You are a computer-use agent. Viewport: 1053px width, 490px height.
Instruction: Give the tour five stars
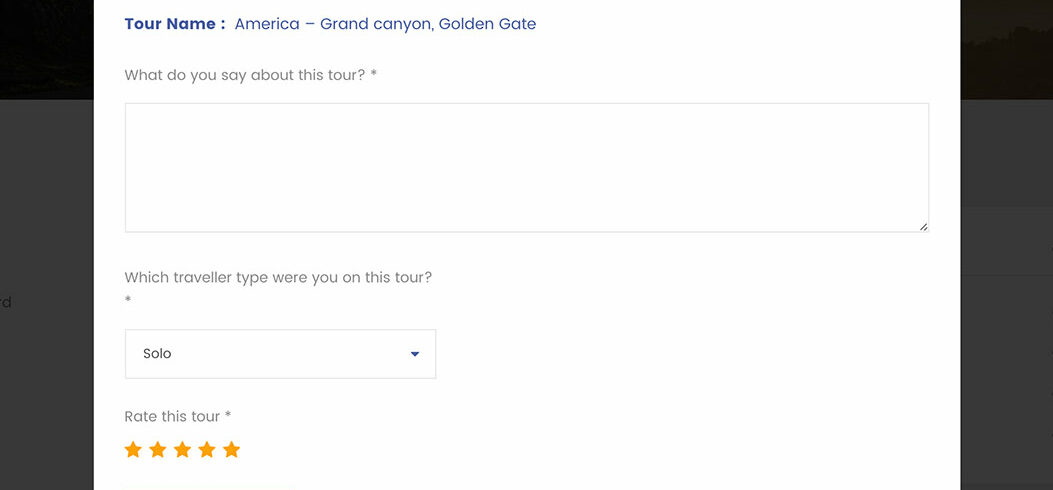point(231,450)
